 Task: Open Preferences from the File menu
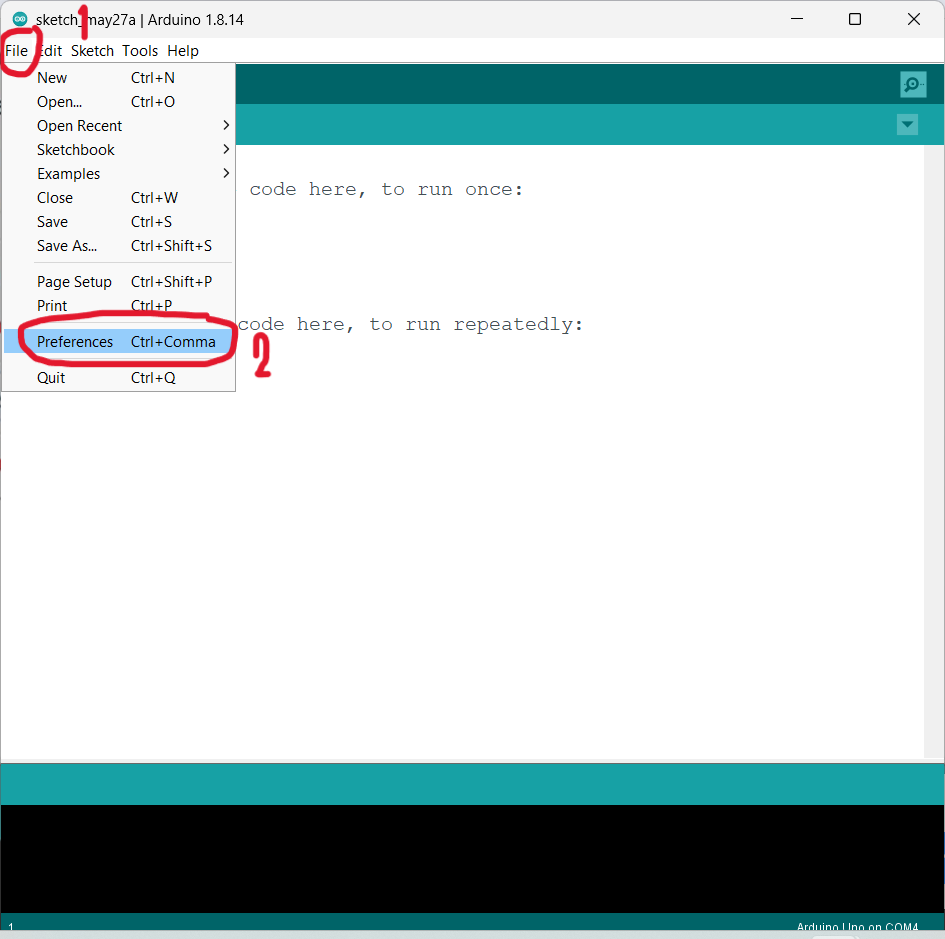[118, 342]
